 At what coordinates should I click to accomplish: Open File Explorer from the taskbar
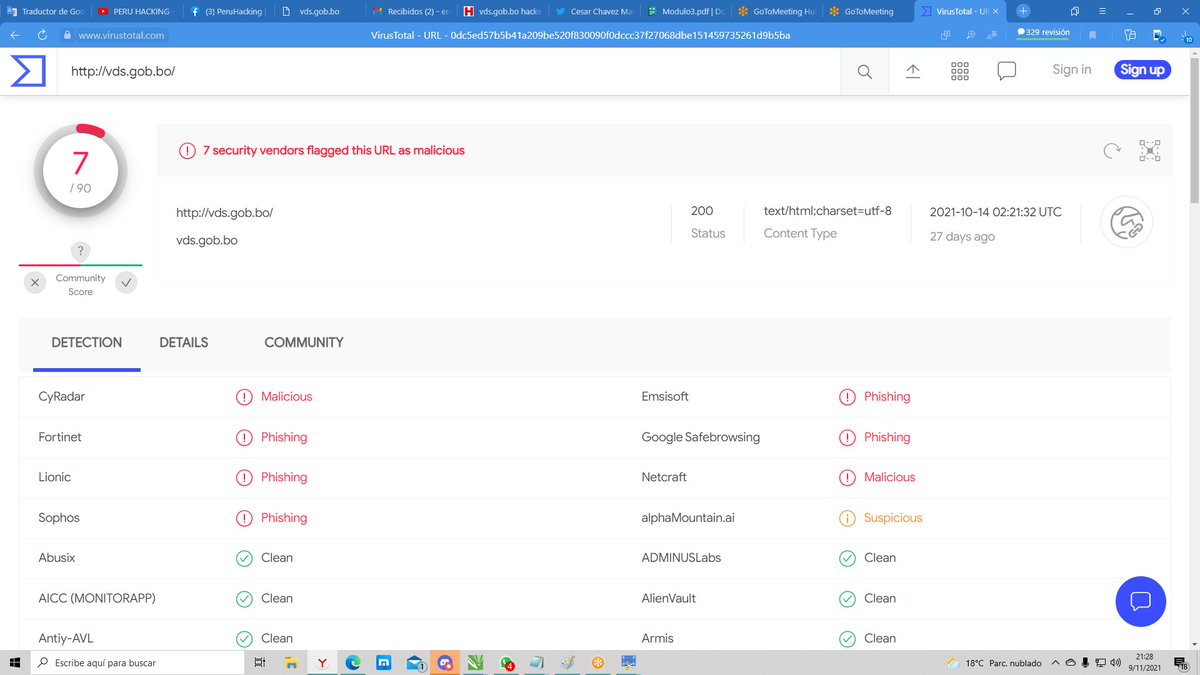tap(290, 663)
